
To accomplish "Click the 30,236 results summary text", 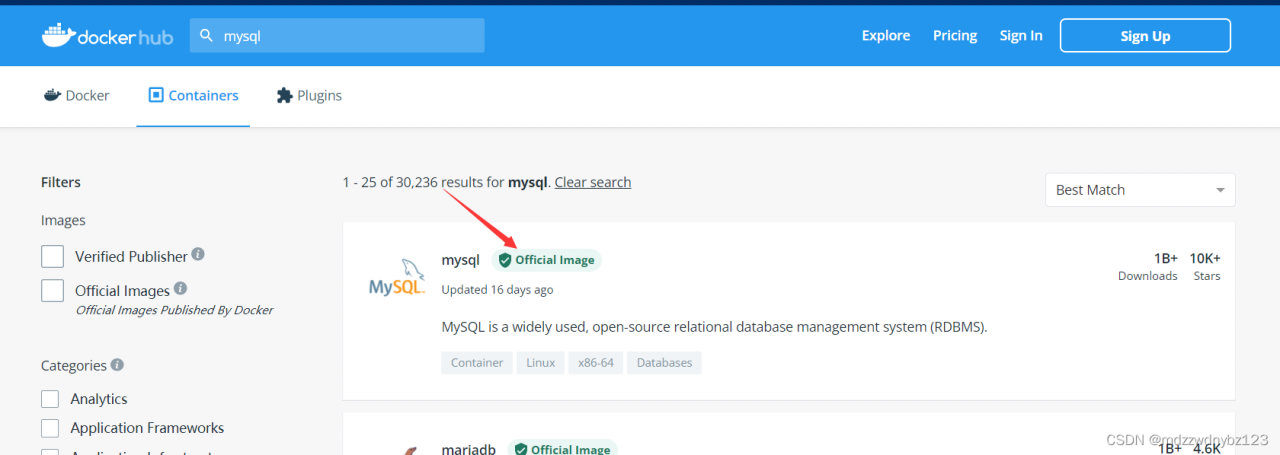I will point(445,182).
